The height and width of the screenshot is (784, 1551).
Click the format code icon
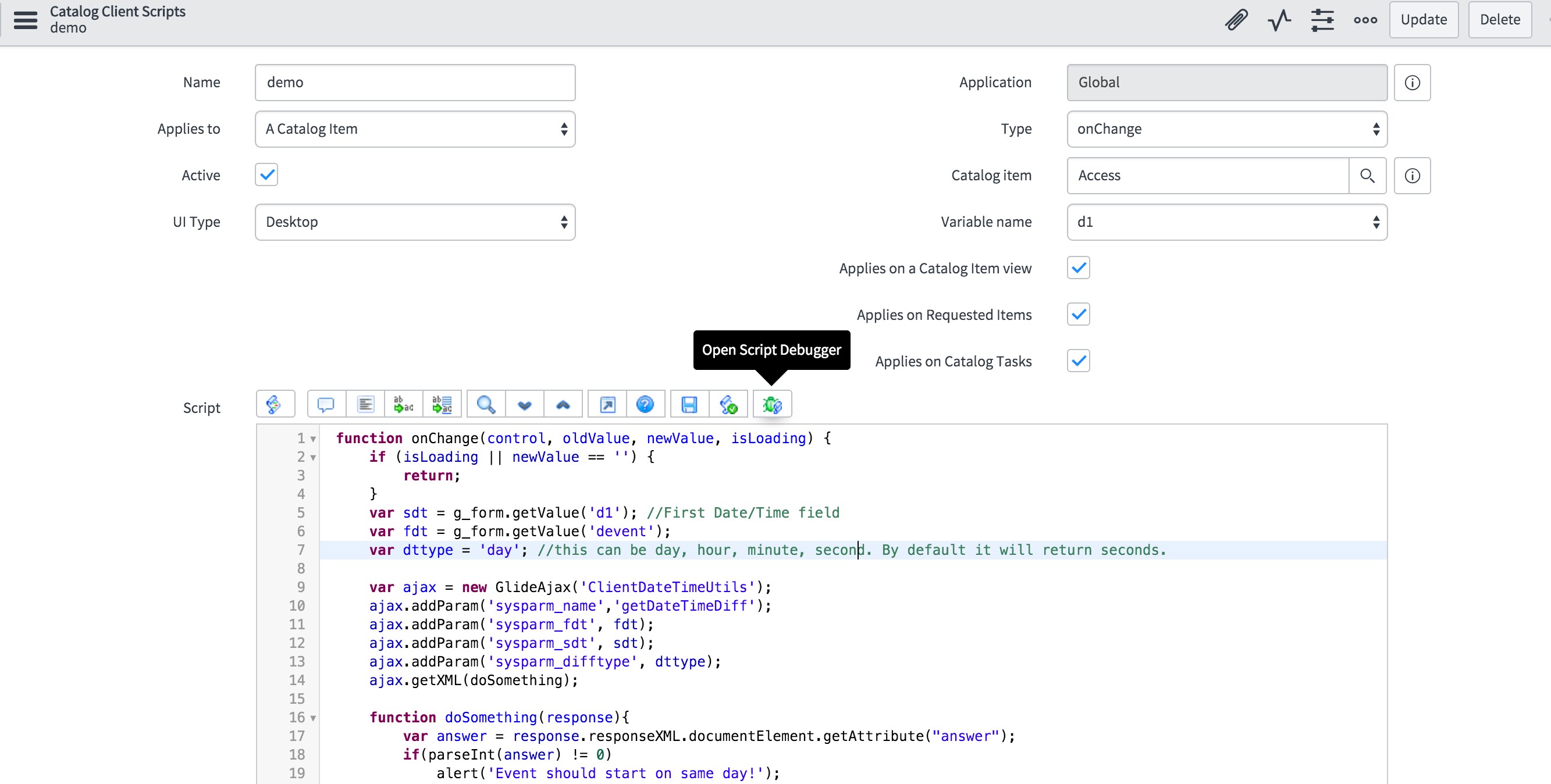pyautogui.click(x=365, y=404)
